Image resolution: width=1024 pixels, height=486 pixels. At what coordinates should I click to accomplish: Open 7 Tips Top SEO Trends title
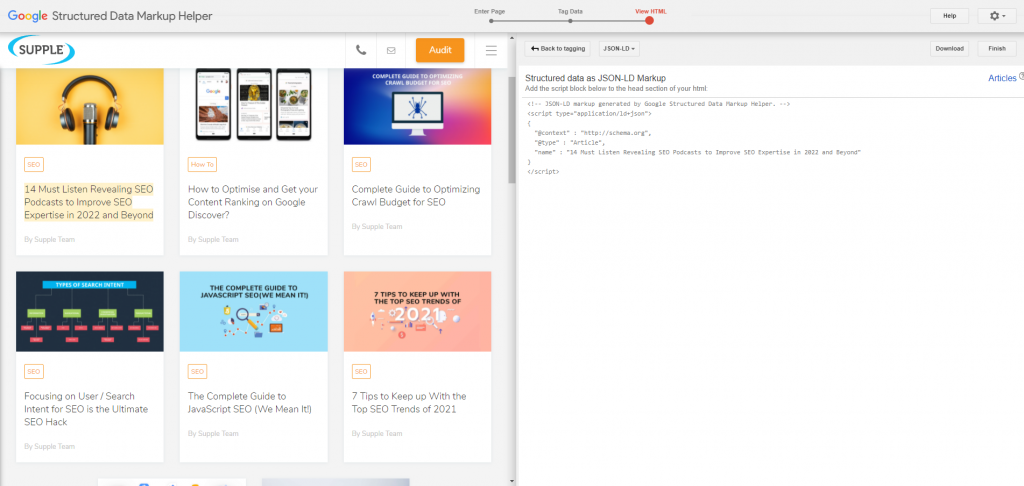click(409, 402)
